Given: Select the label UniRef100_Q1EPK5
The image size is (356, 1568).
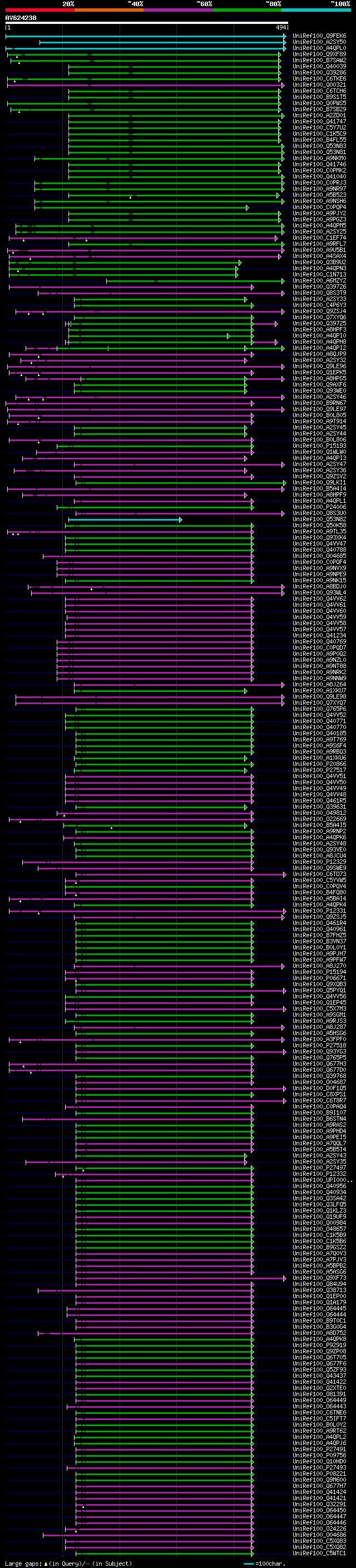Looking at the screenshot, I should pos(319,373).
